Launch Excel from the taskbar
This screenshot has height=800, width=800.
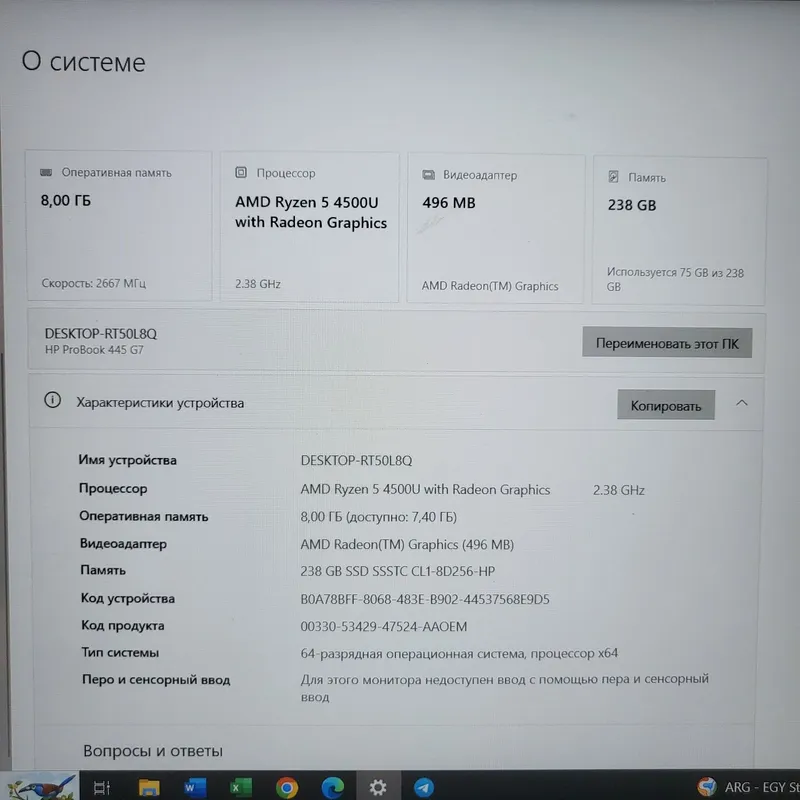point(241,787)
